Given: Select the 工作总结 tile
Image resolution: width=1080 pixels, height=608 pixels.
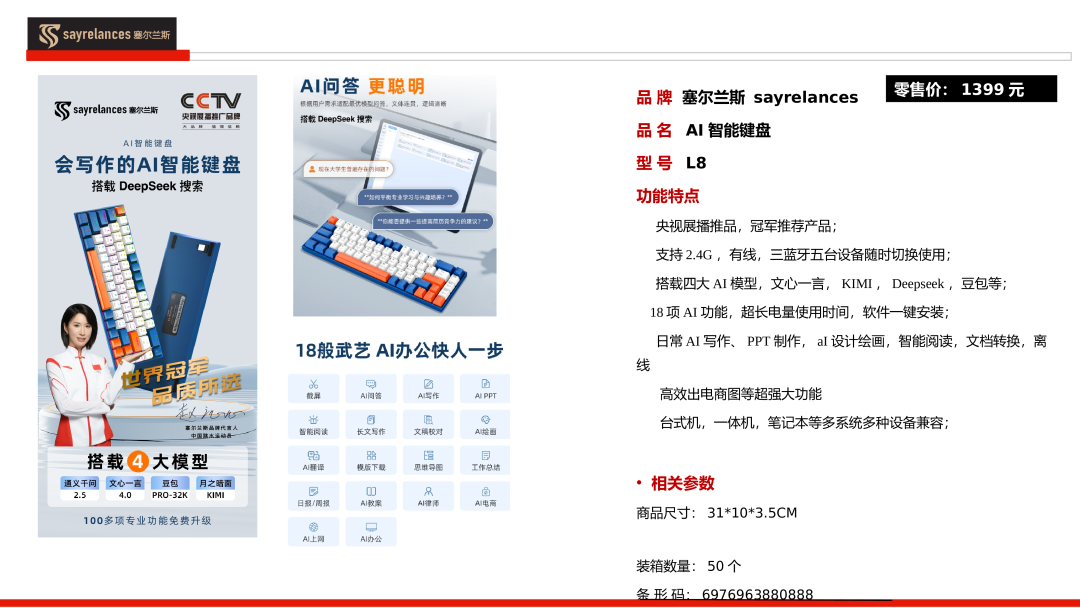Looking at the screenshot, I should pos(485,460).
